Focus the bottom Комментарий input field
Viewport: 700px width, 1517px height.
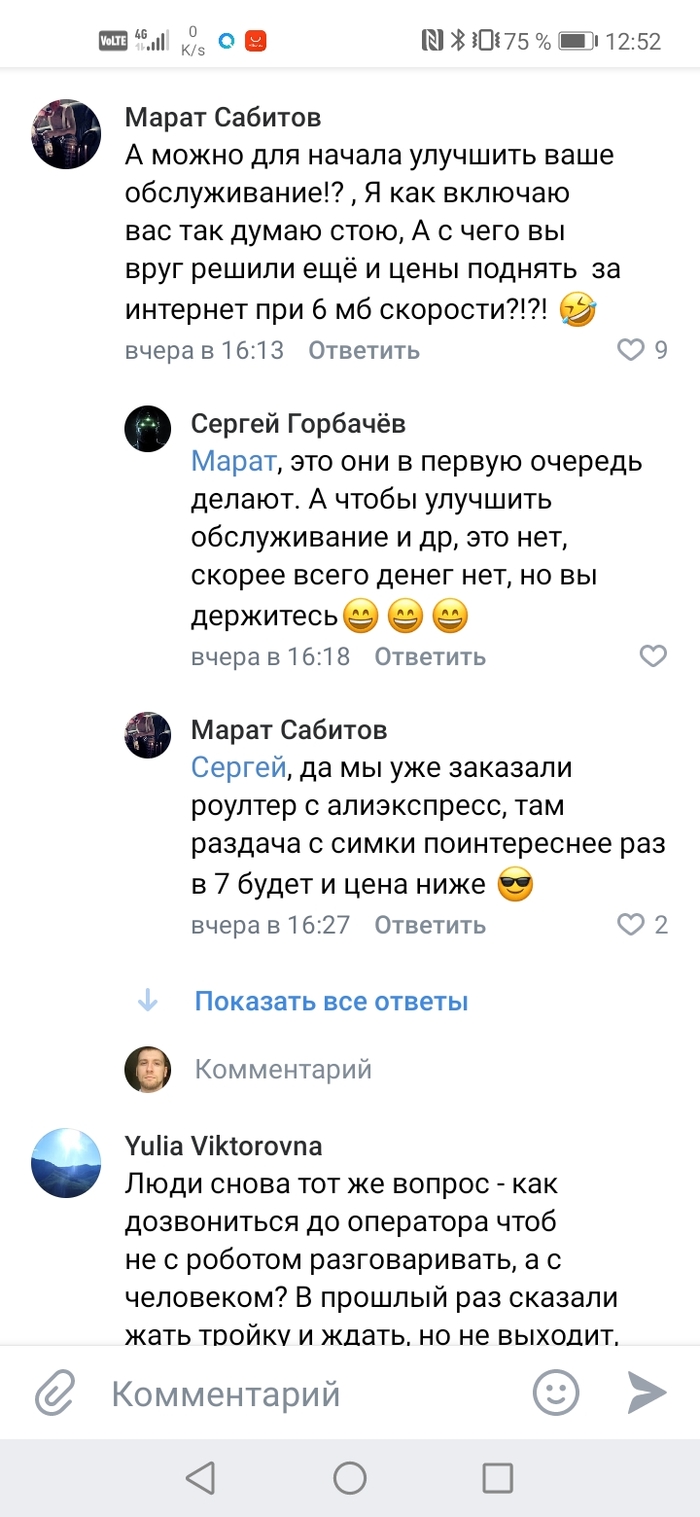point(300,1393)
